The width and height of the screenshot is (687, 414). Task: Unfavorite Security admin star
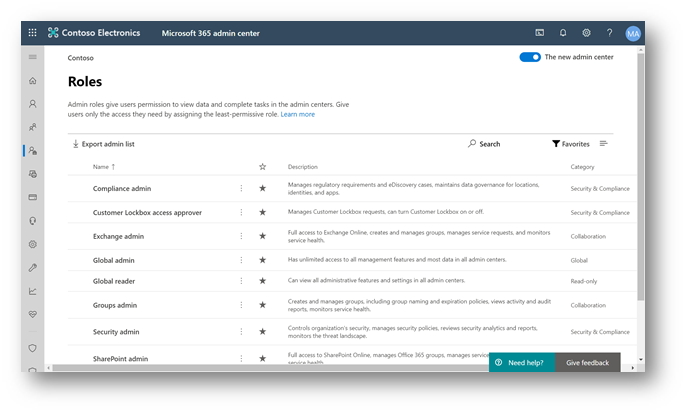pyautogui.click(x=262, y=331)
